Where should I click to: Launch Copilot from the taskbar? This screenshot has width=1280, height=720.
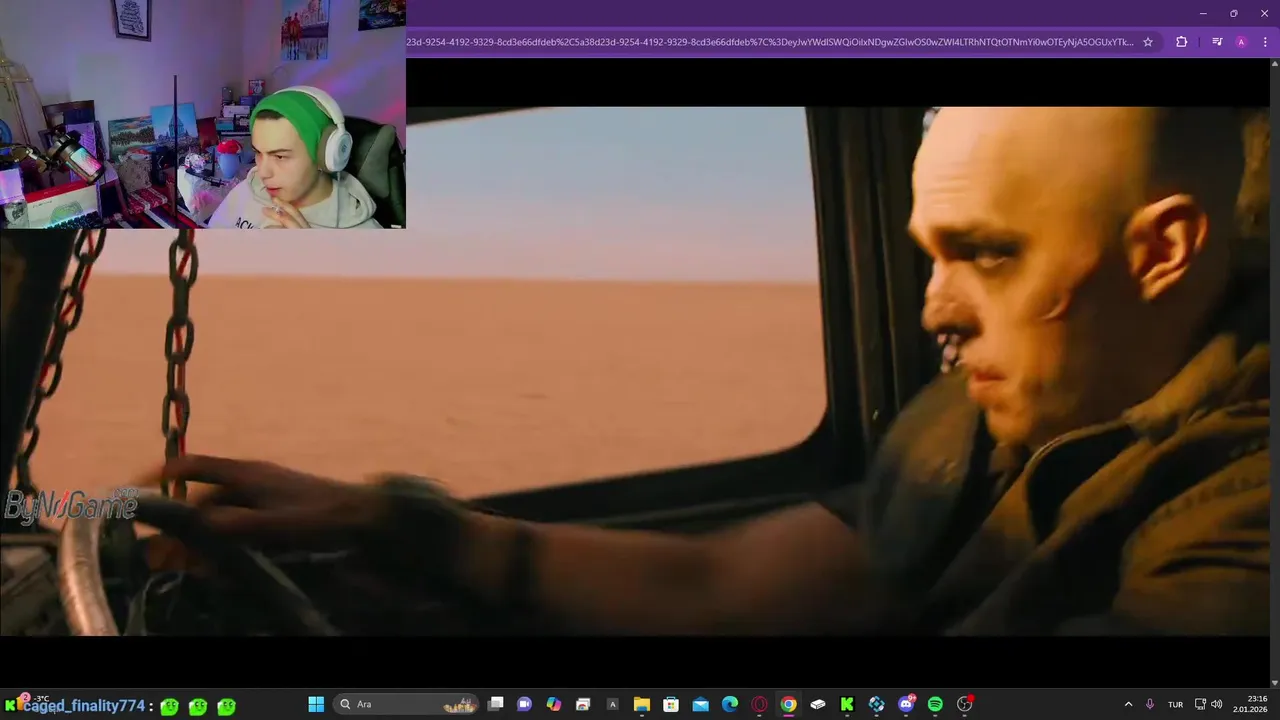pyautogui.click(x=554, y=704)
